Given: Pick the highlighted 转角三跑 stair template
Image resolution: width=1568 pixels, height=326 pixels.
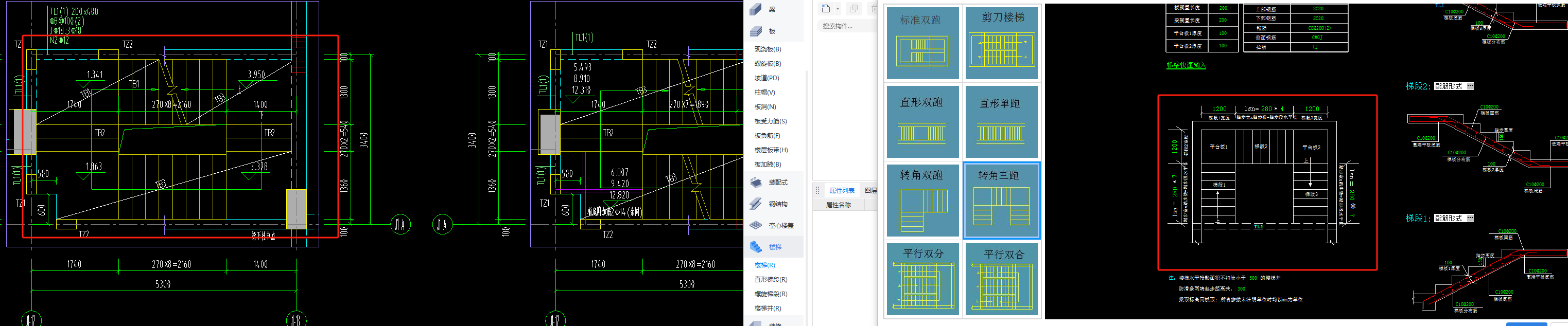Looking at the screenshot, I should point(1001,200).
